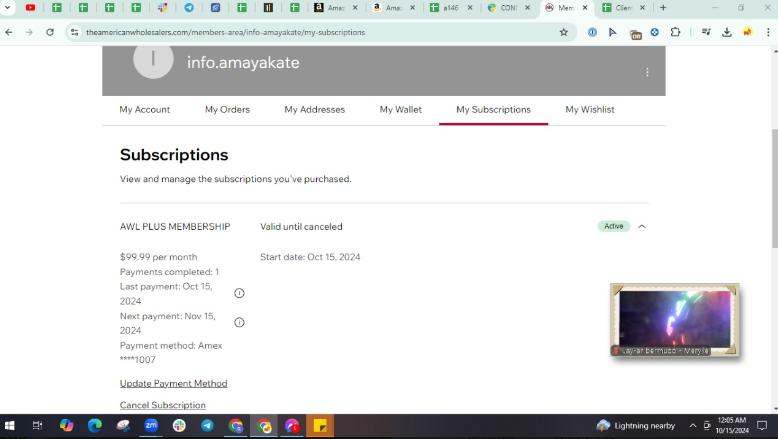Open the 1Password extension

click(592, 32)
